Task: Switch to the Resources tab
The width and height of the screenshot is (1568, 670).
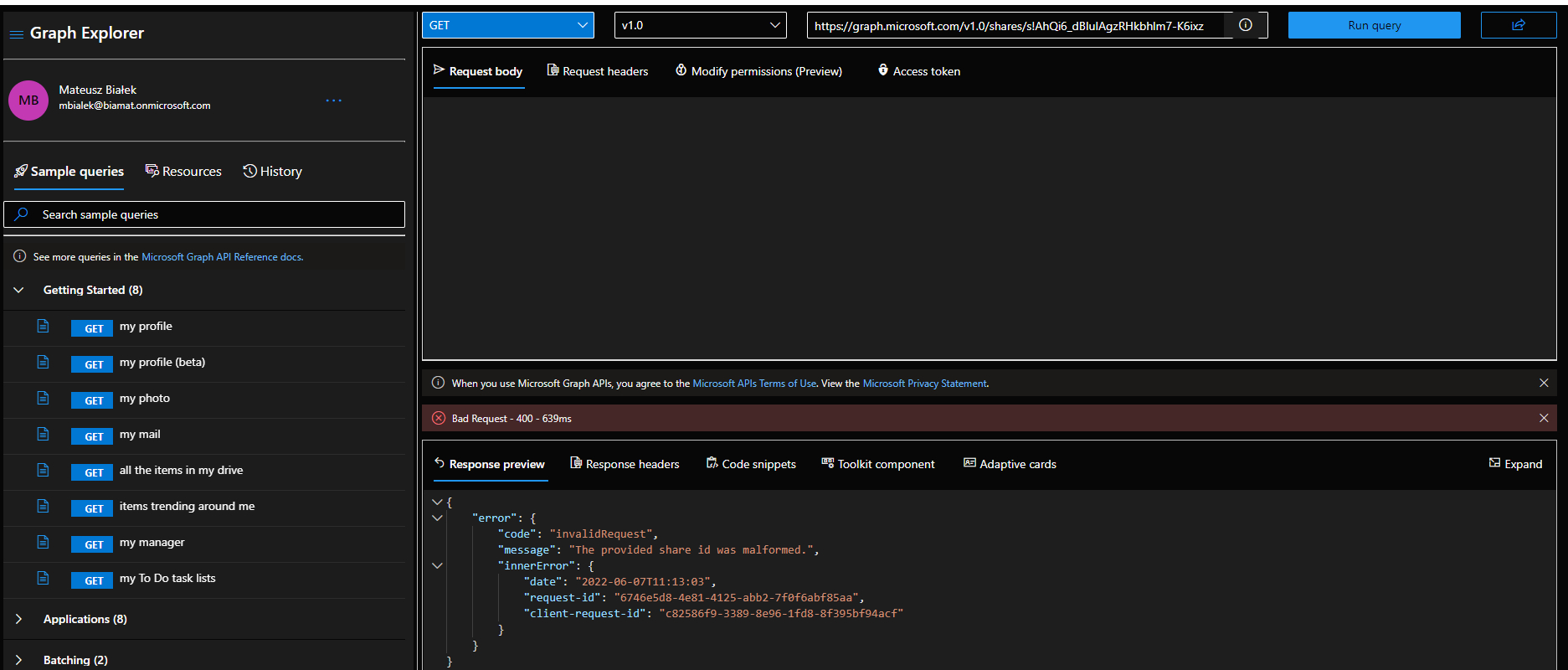Action: pos(183,172)
